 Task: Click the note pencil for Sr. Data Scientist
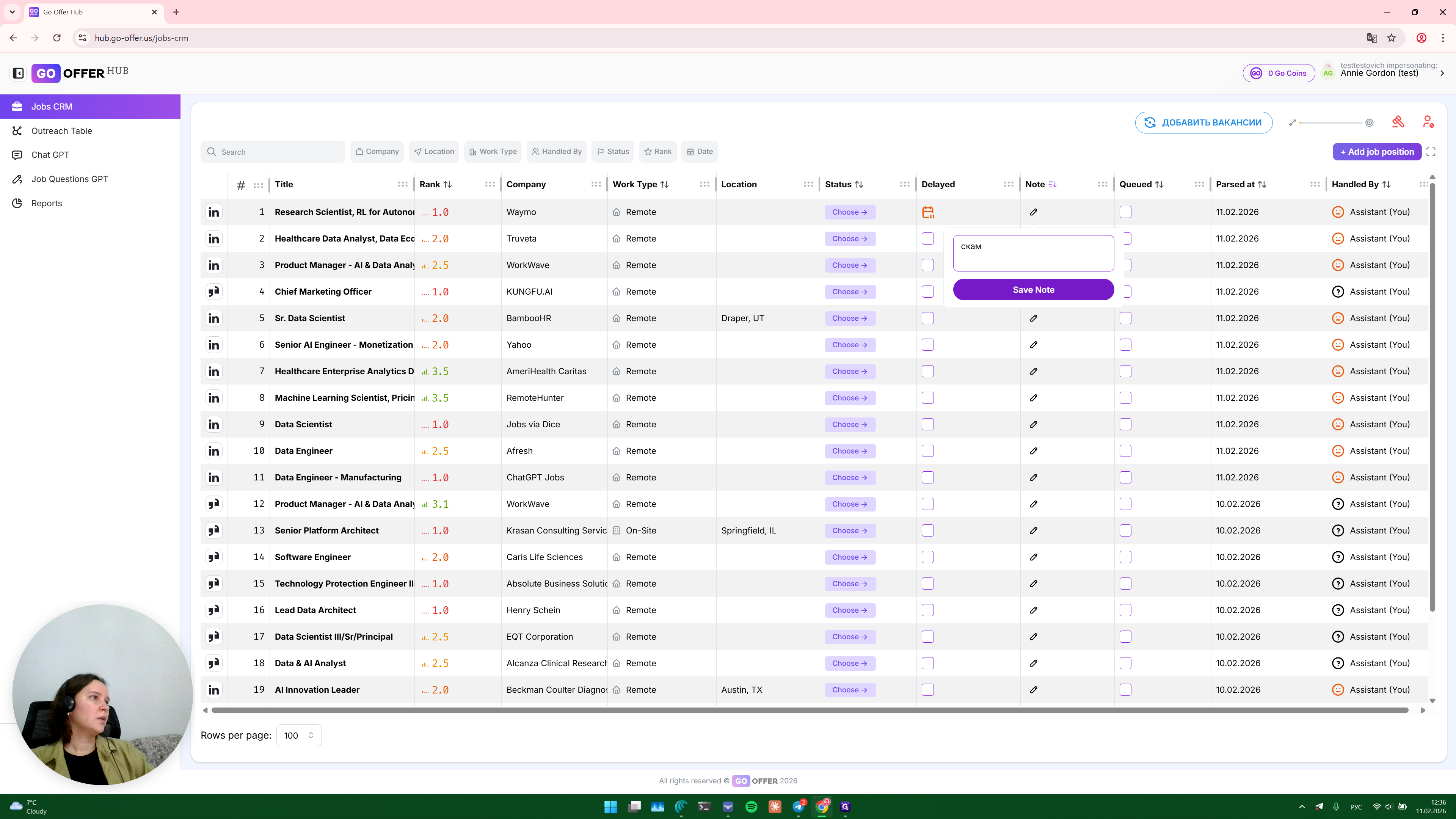pos(1033,318)
